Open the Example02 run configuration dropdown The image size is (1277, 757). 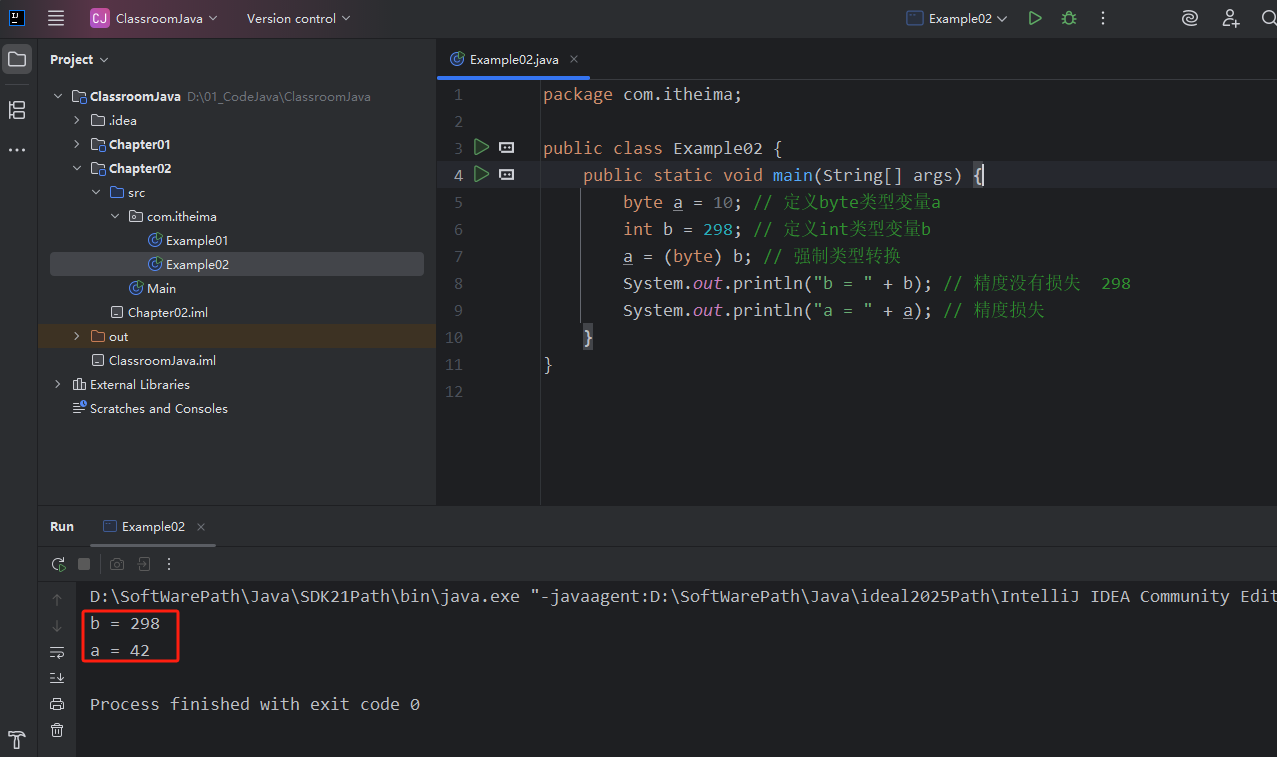tap(957, 18)
